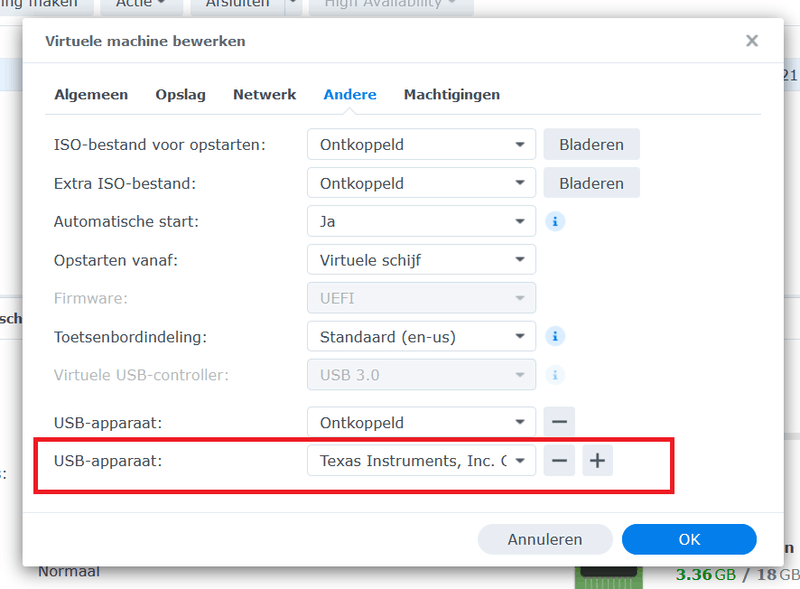Confirm the settings with OK
This screenshot has height=589, width=800.
689,539
